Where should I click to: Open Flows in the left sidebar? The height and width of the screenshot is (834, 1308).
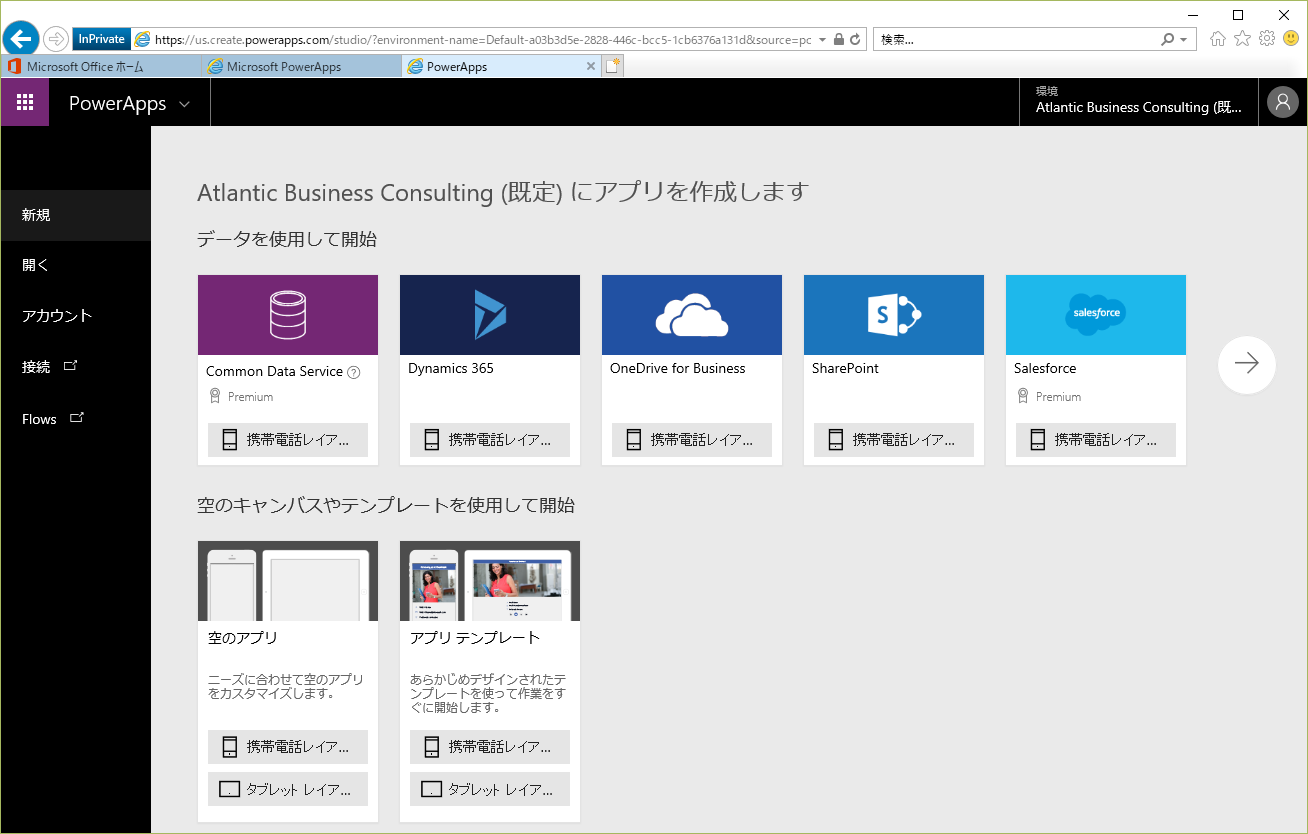pos(76,419)
